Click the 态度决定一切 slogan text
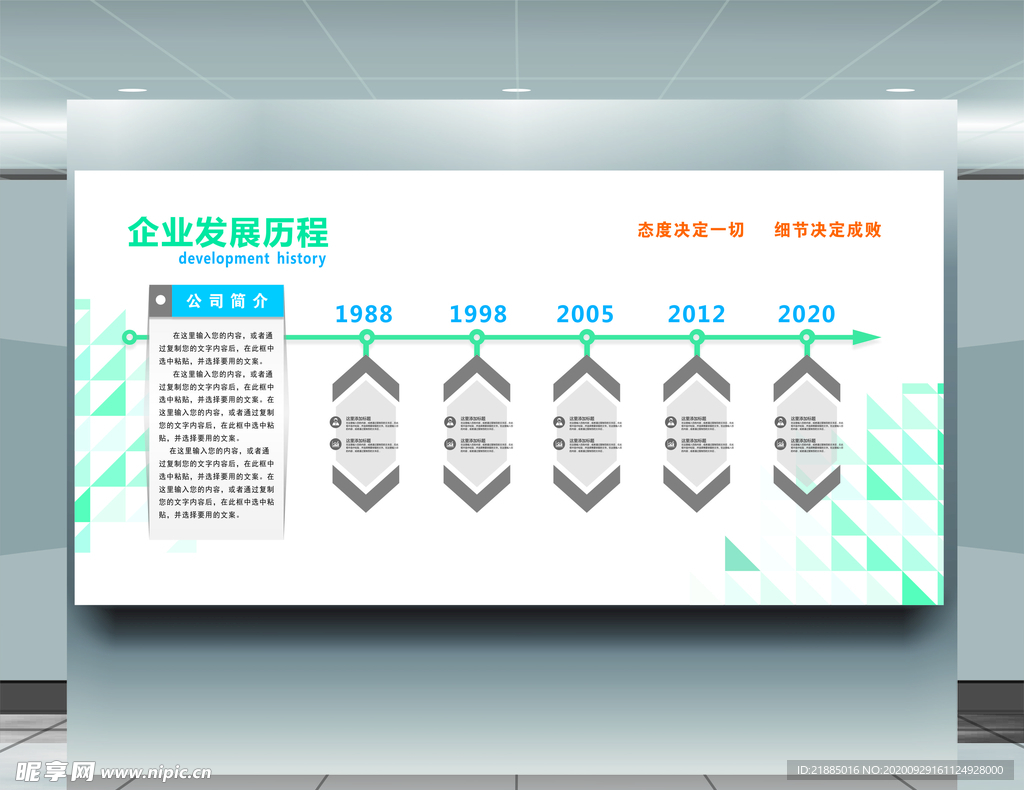Screen dimensions: 1024x790 691,230
